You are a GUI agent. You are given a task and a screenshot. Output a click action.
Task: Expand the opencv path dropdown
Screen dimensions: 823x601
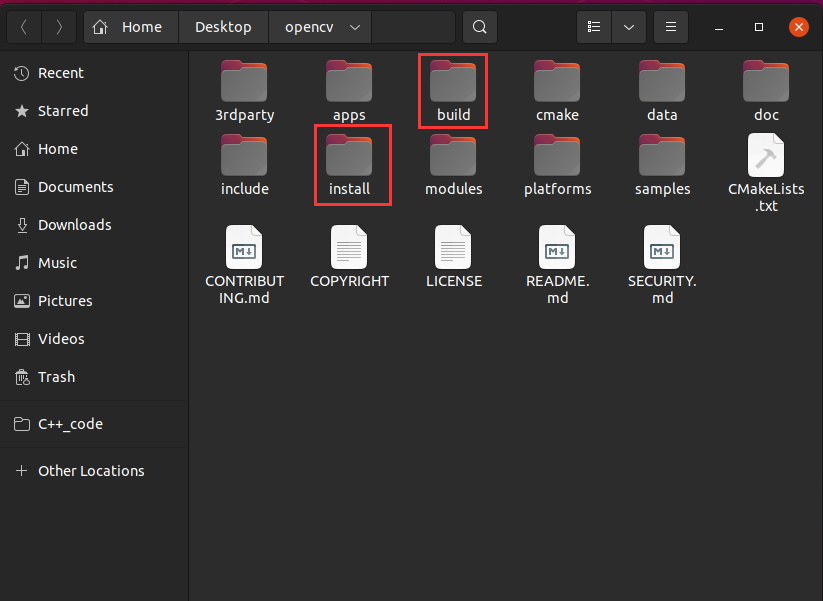point(355,27)
